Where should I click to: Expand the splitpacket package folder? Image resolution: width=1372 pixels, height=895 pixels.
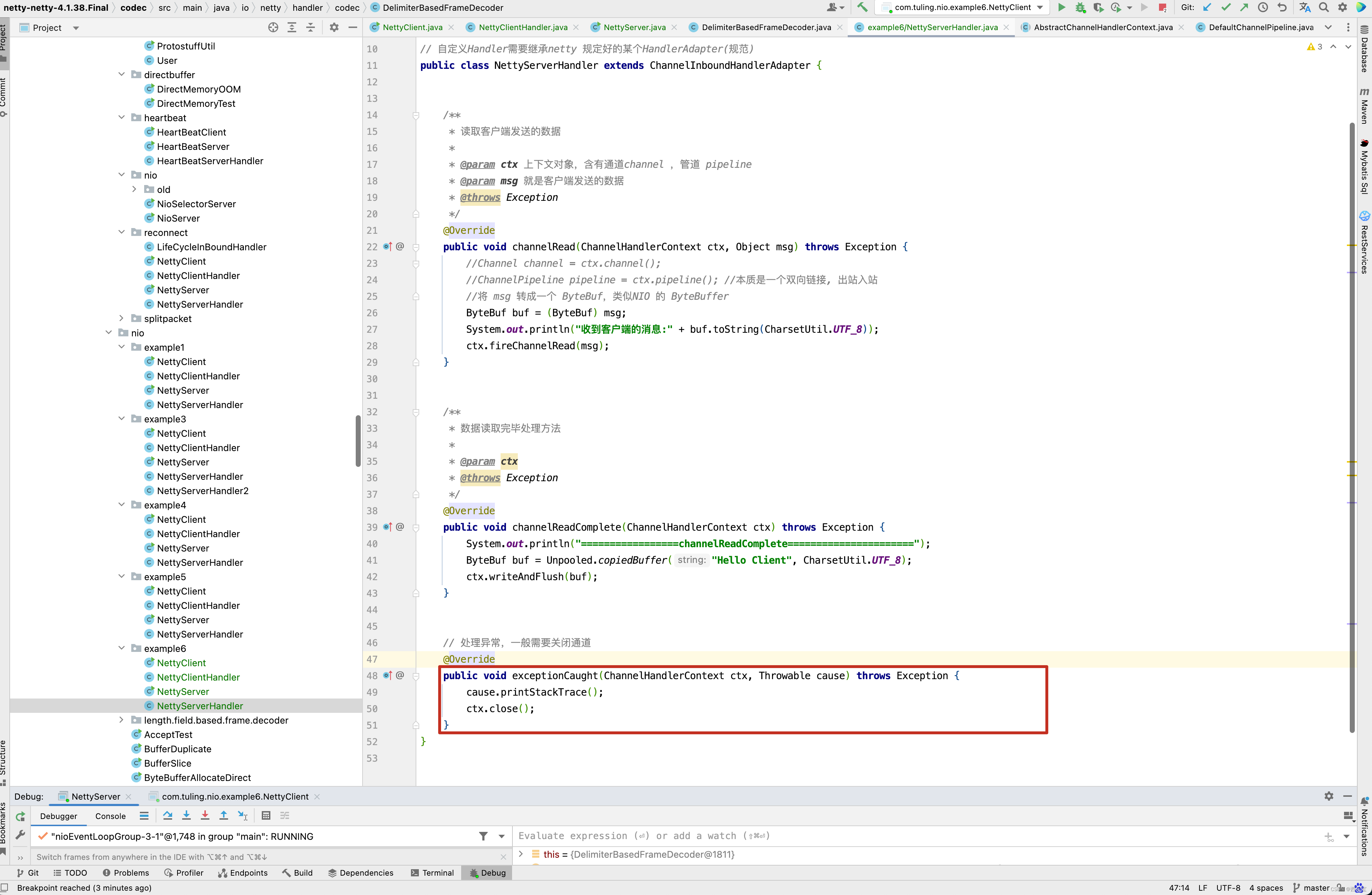pos(121,319)
